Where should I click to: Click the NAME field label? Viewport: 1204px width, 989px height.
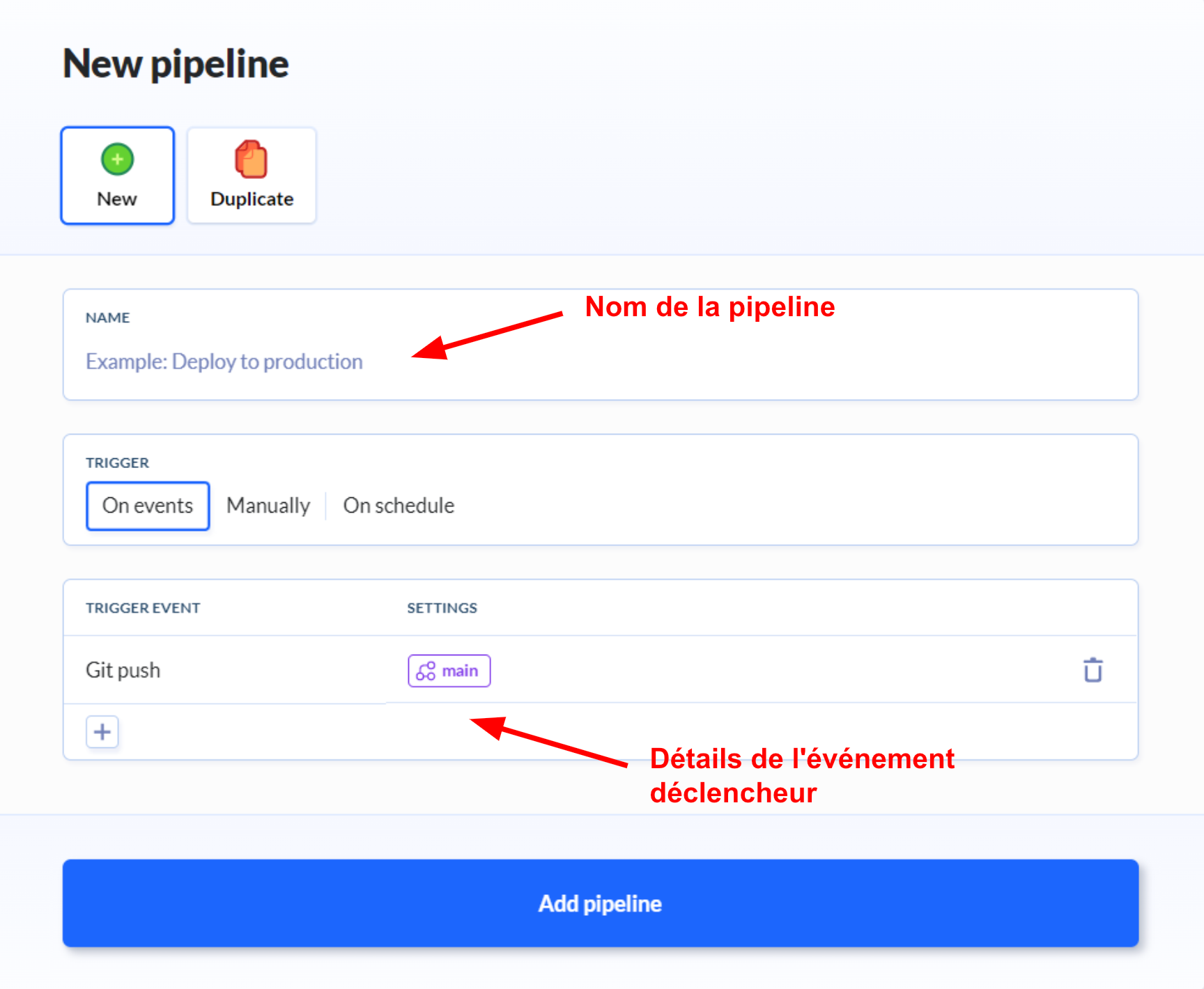coord(107,318)
